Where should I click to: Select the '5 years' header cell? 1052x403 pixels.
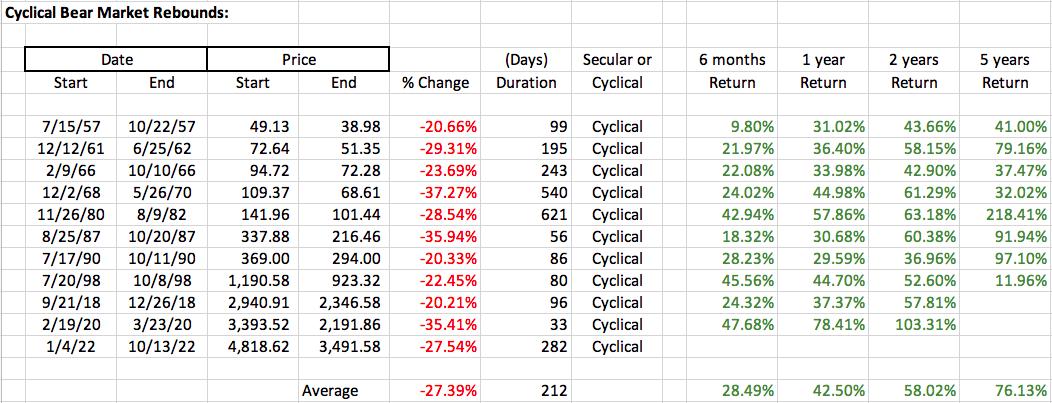(x=1005, y=60)
